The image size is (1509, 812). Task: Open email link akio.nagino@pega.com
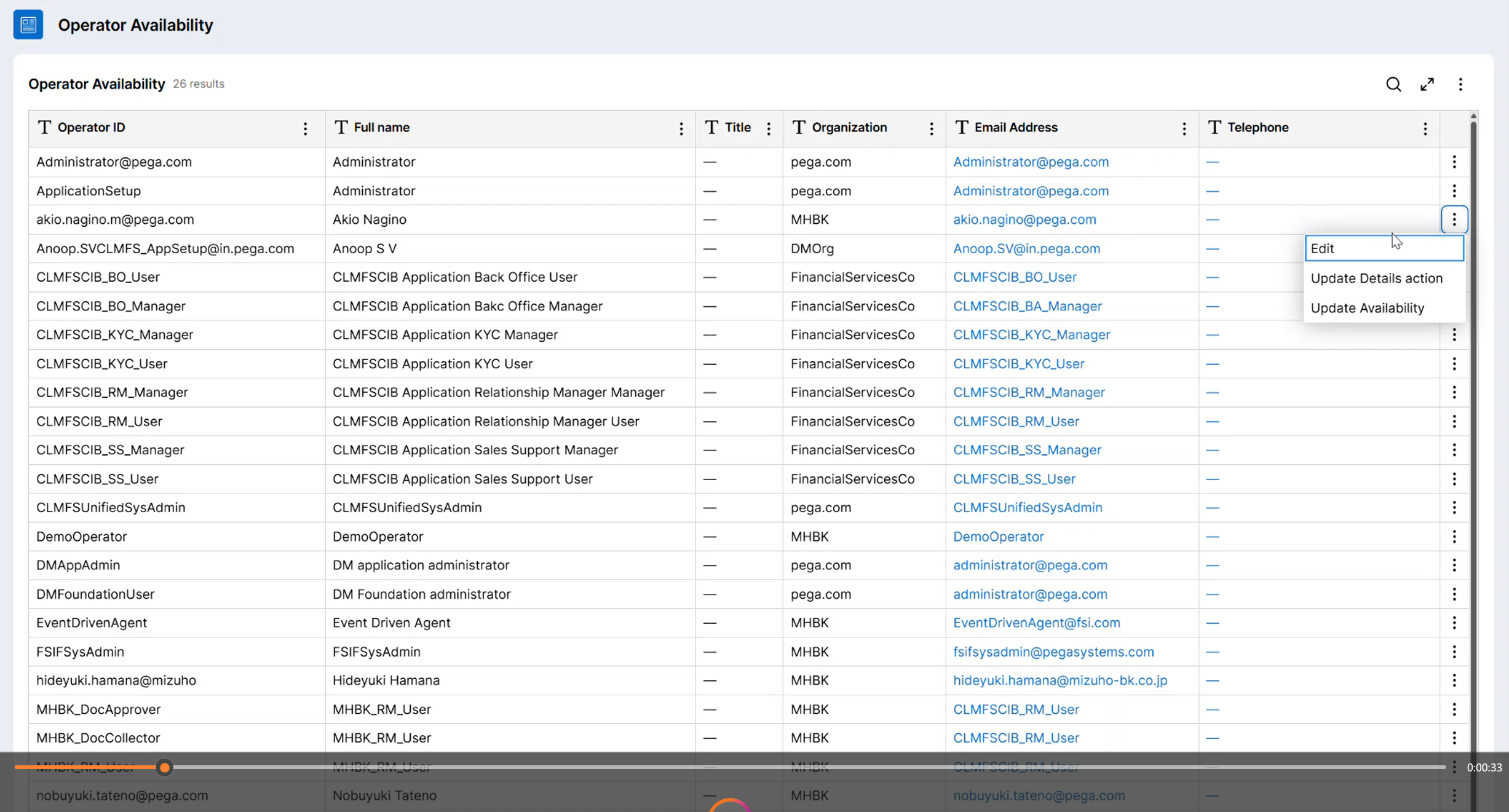click(1024, 219)
